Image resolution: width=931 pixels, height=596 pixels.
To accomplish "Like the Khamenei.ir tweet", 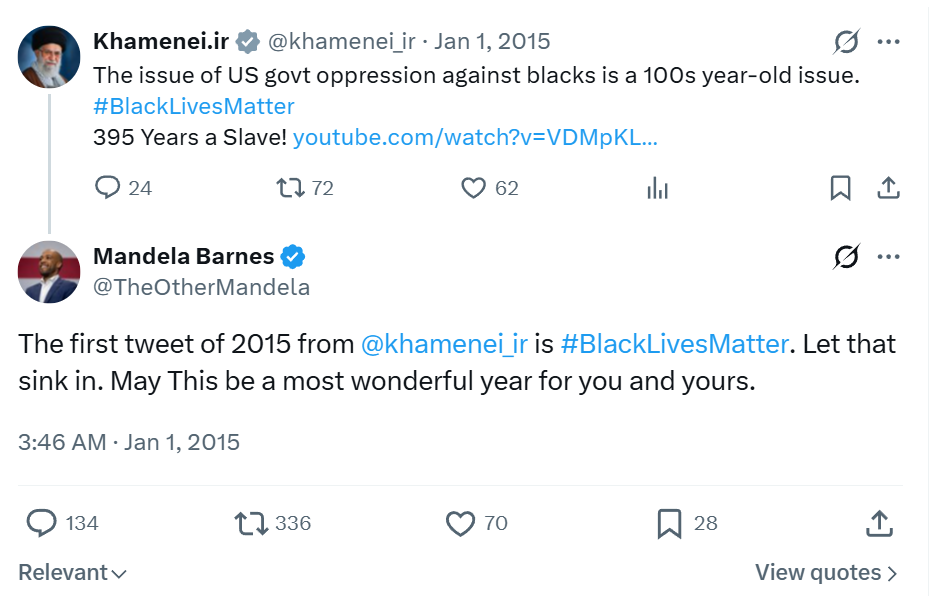I will click(x=473, y=188).
